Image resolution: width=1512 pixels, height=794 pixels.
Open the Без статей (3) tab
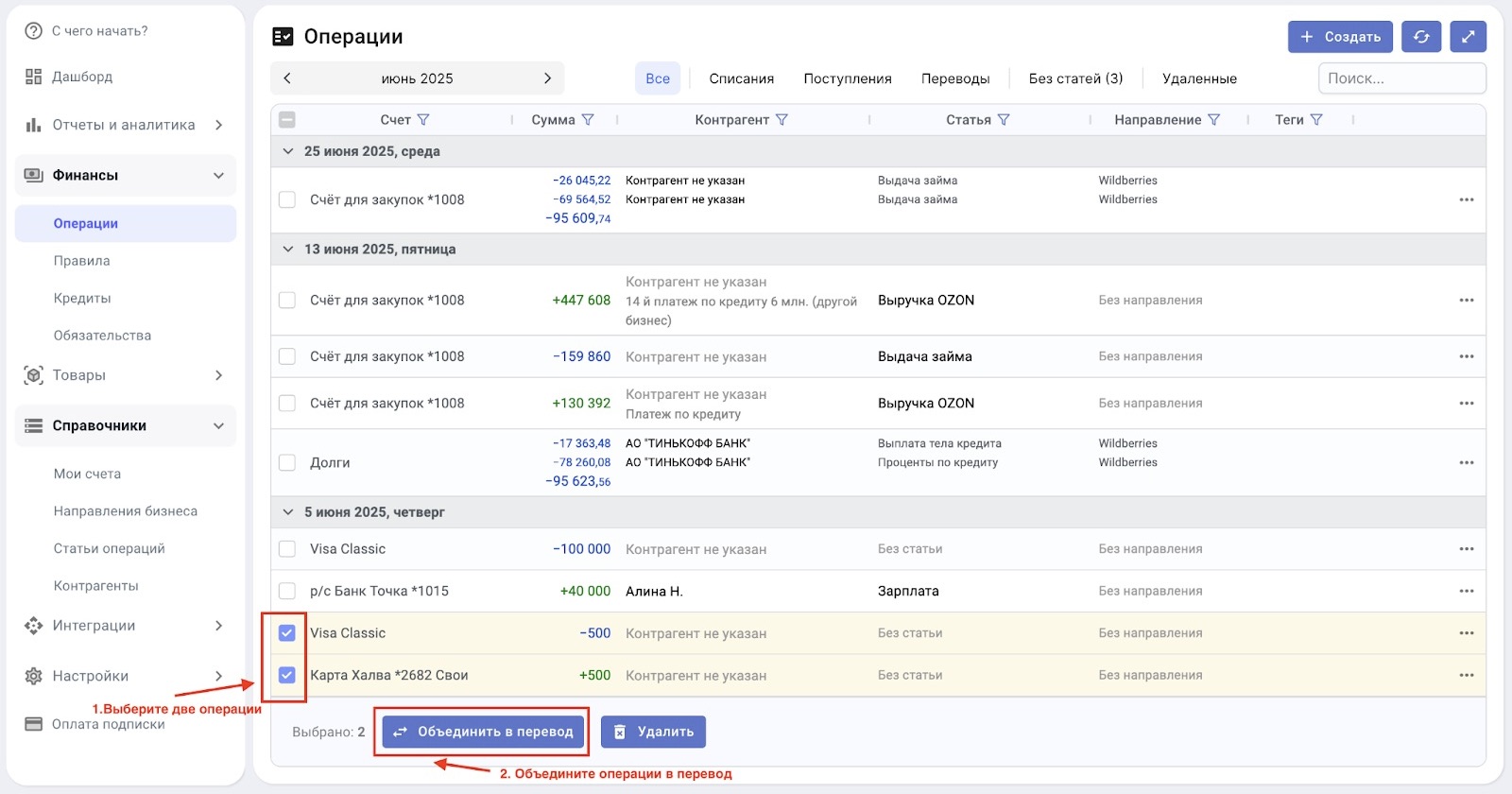1075,78
